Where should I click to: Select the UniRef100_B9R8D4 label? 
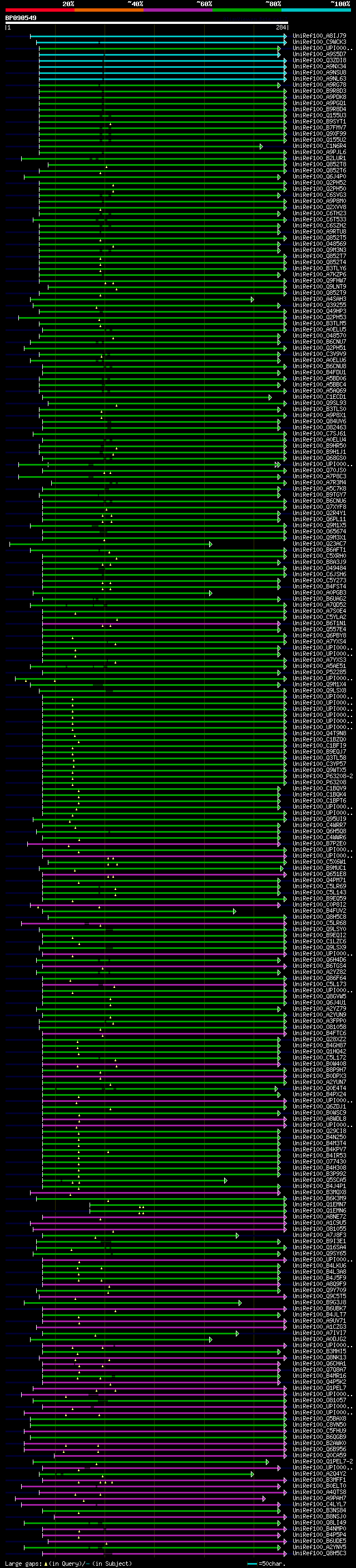[319, 109]
